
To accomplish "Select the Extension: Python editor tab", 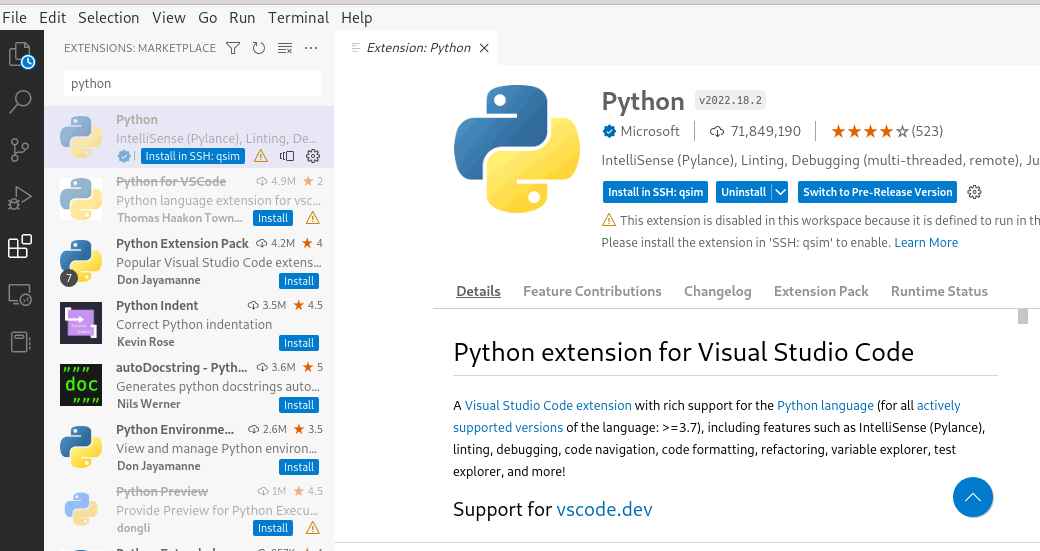I will [417, 48].
